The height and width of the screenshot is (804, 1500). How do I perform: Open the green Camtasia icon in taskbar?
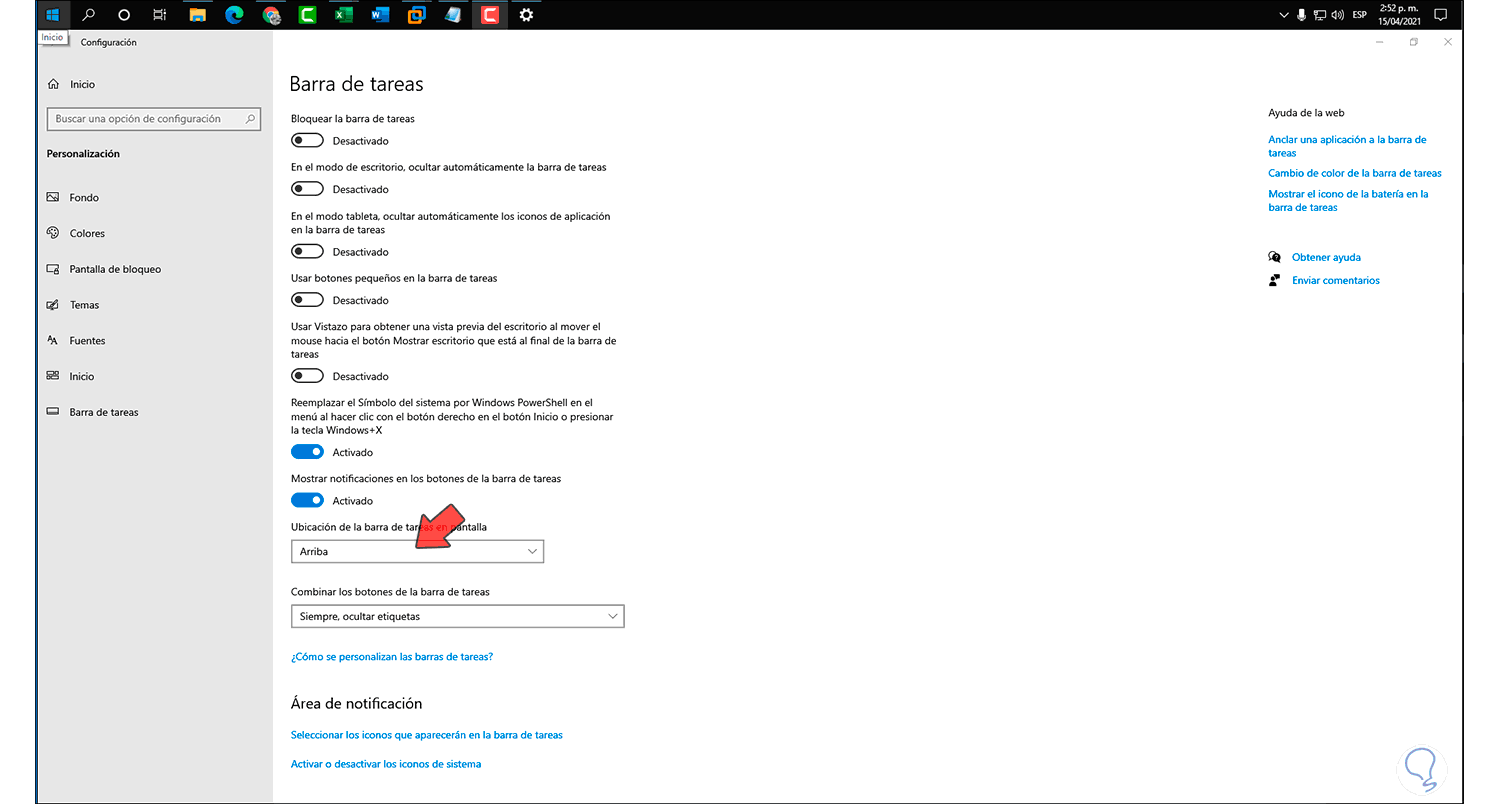[x=307, y=15]
